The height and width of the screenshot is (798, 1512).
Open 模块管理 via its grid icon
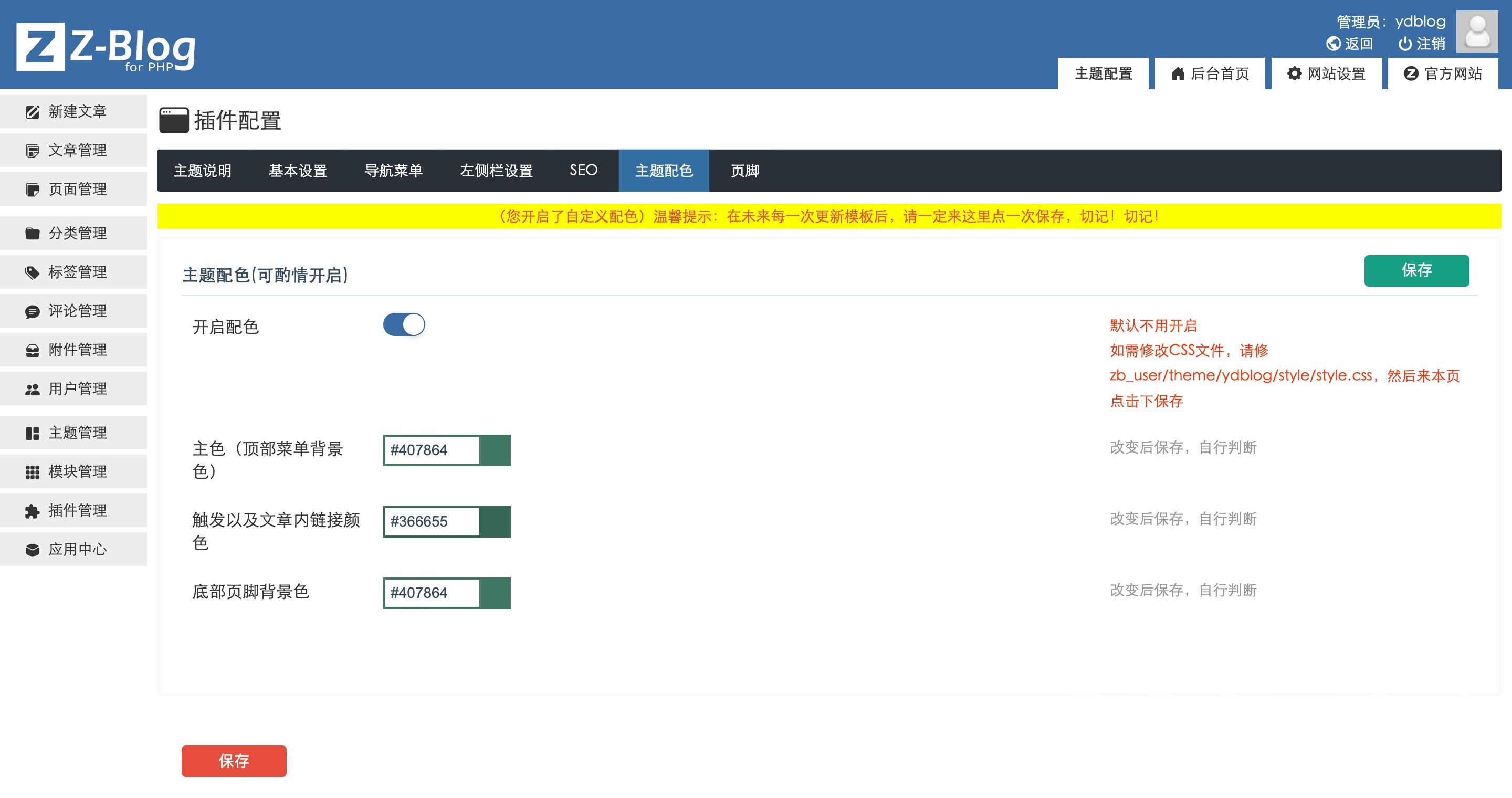coord(32,472)
